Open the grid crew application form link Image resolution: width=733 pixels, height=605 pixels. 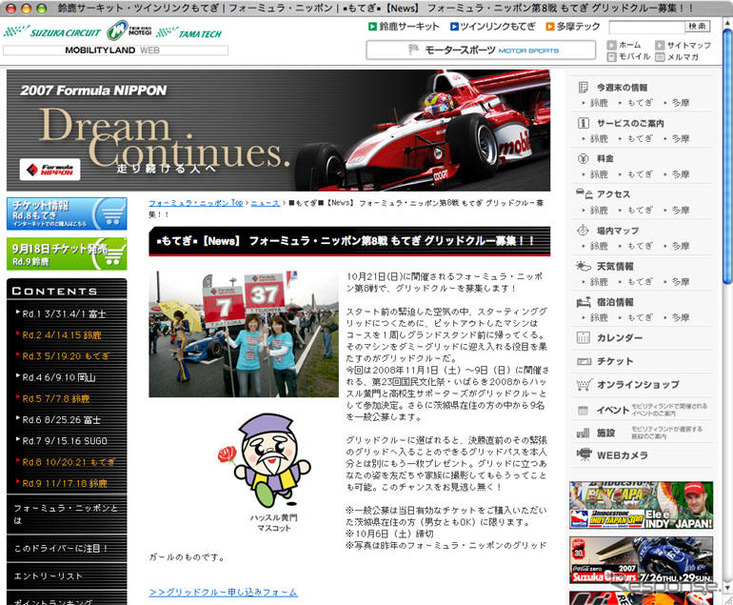click(223, 592)
